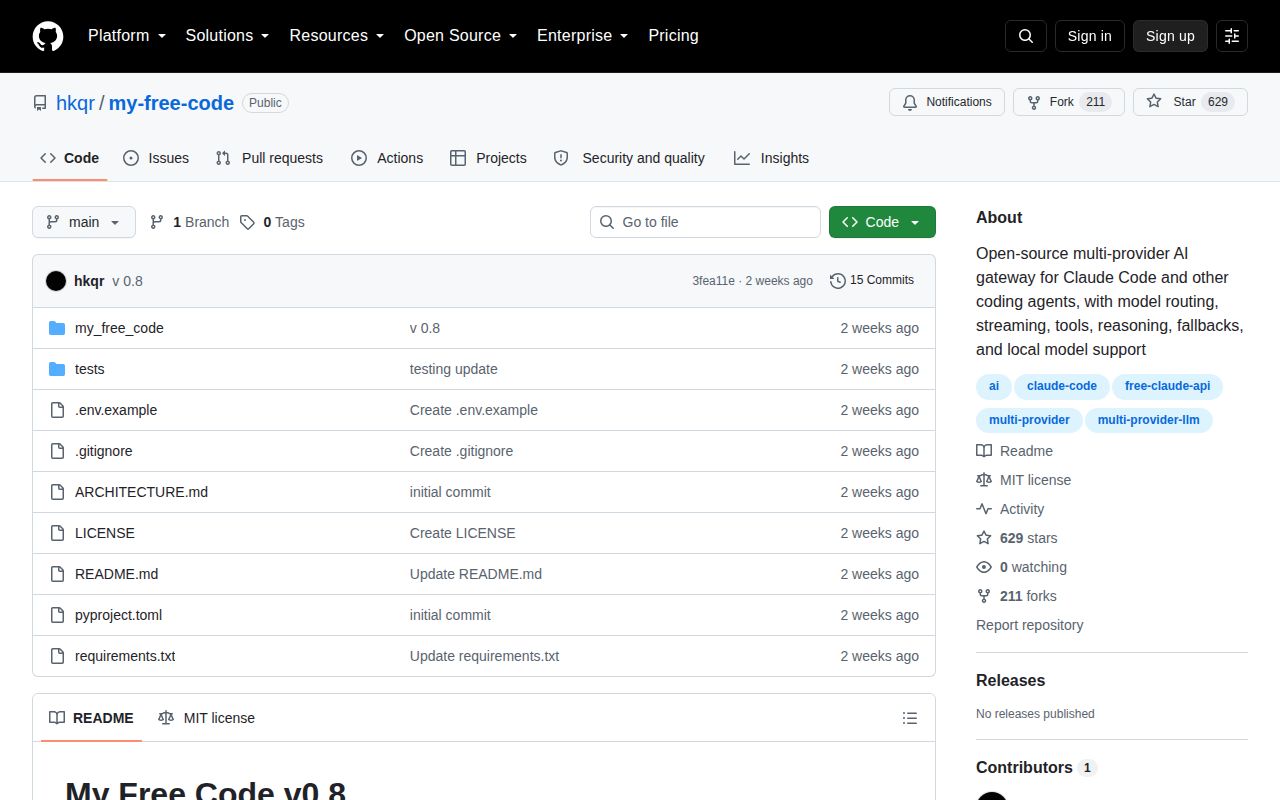Click the eye icon next to 0 watching

[984, 567]
